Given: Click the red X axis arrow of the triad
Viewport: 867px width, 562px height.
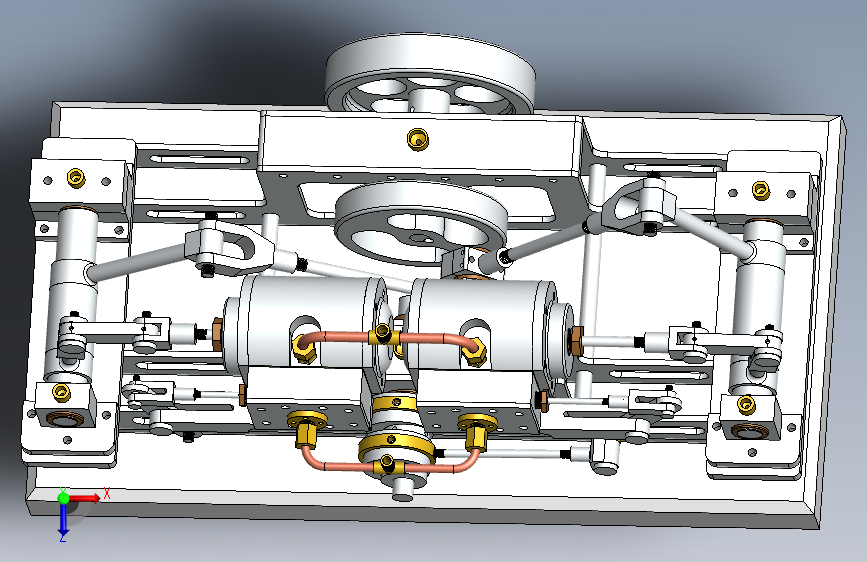Looking at the screenshot, I should tap(86, 498).
